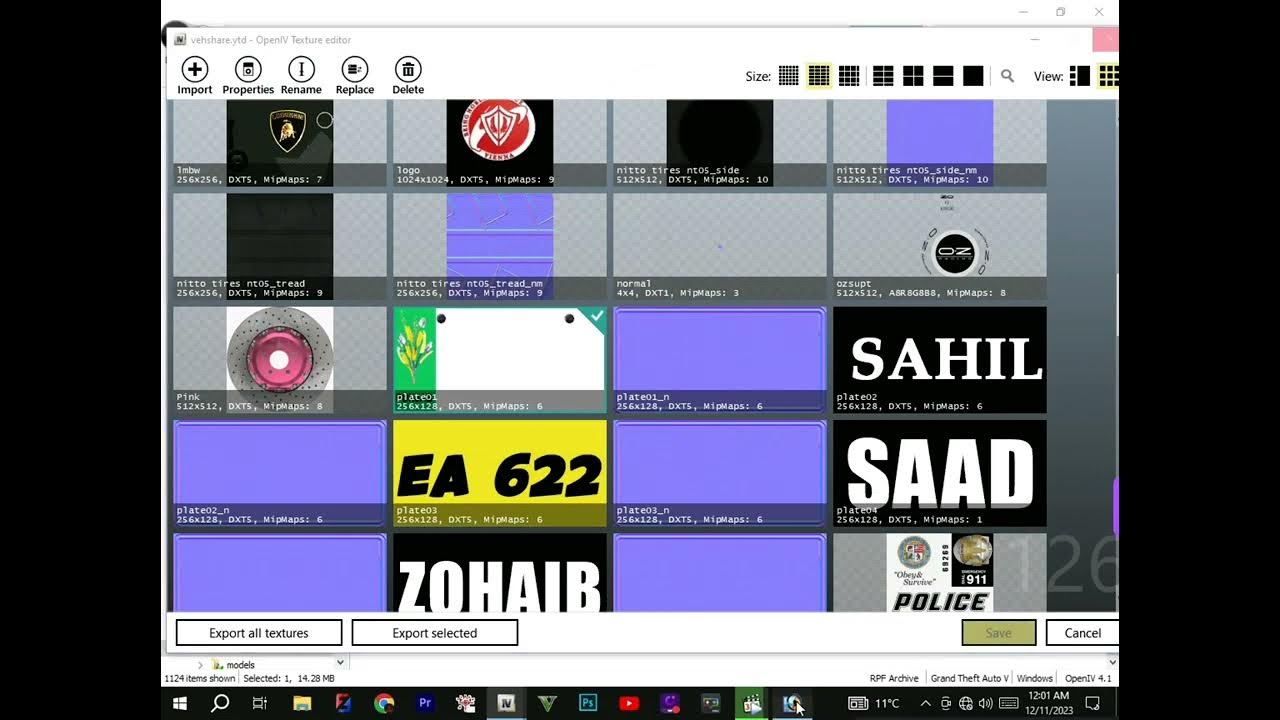This screenshot has height=720, width=1280.
Task: Open the taskbar clock and date
Action: pos(1048,703)
